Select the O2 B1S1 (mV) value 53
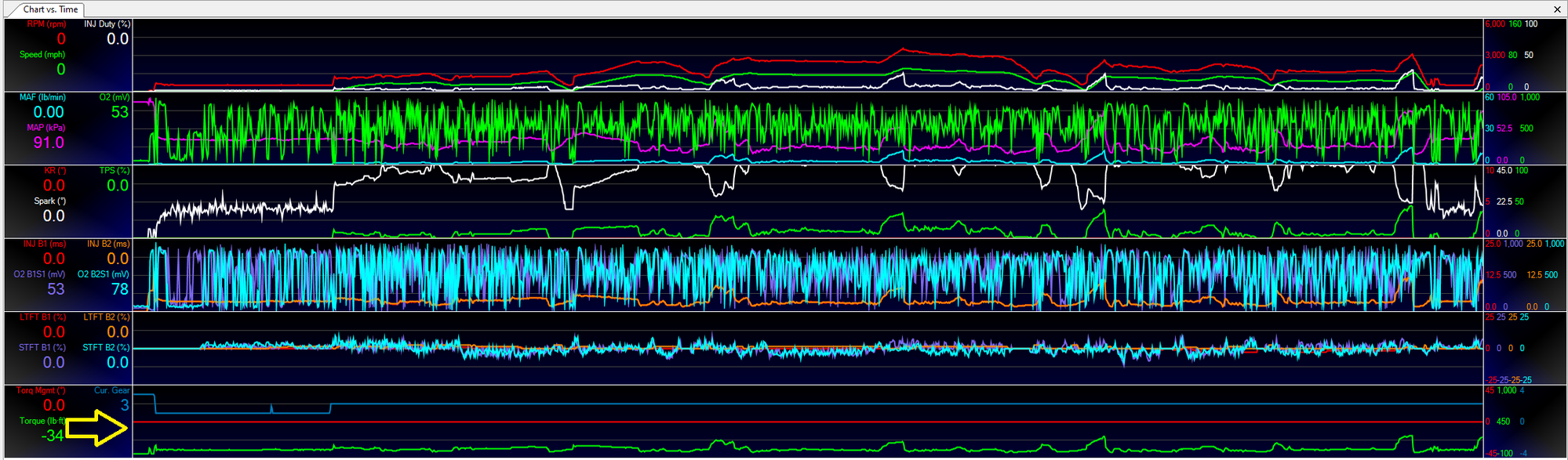 click(56, 289)
